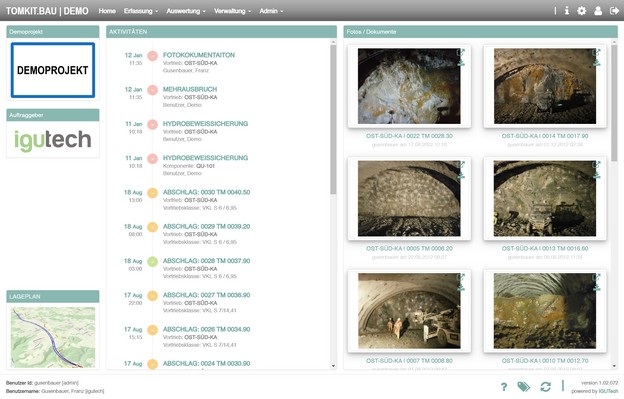Open ABSCHLAG: 0030 TM 0040.50
624x399 pixels.
[x=206, y=192]
